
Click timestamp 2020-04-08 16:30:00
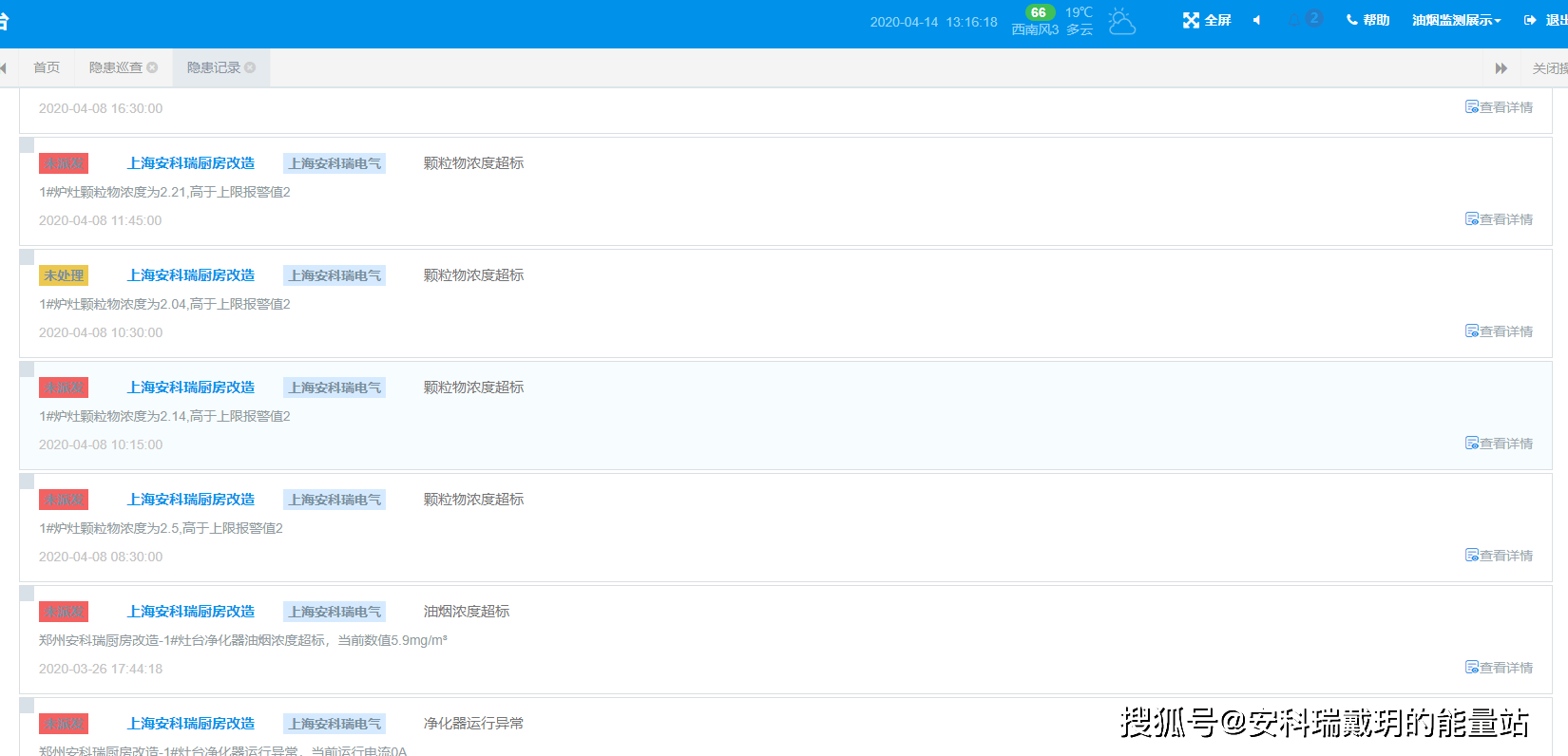tap(101, 108)
